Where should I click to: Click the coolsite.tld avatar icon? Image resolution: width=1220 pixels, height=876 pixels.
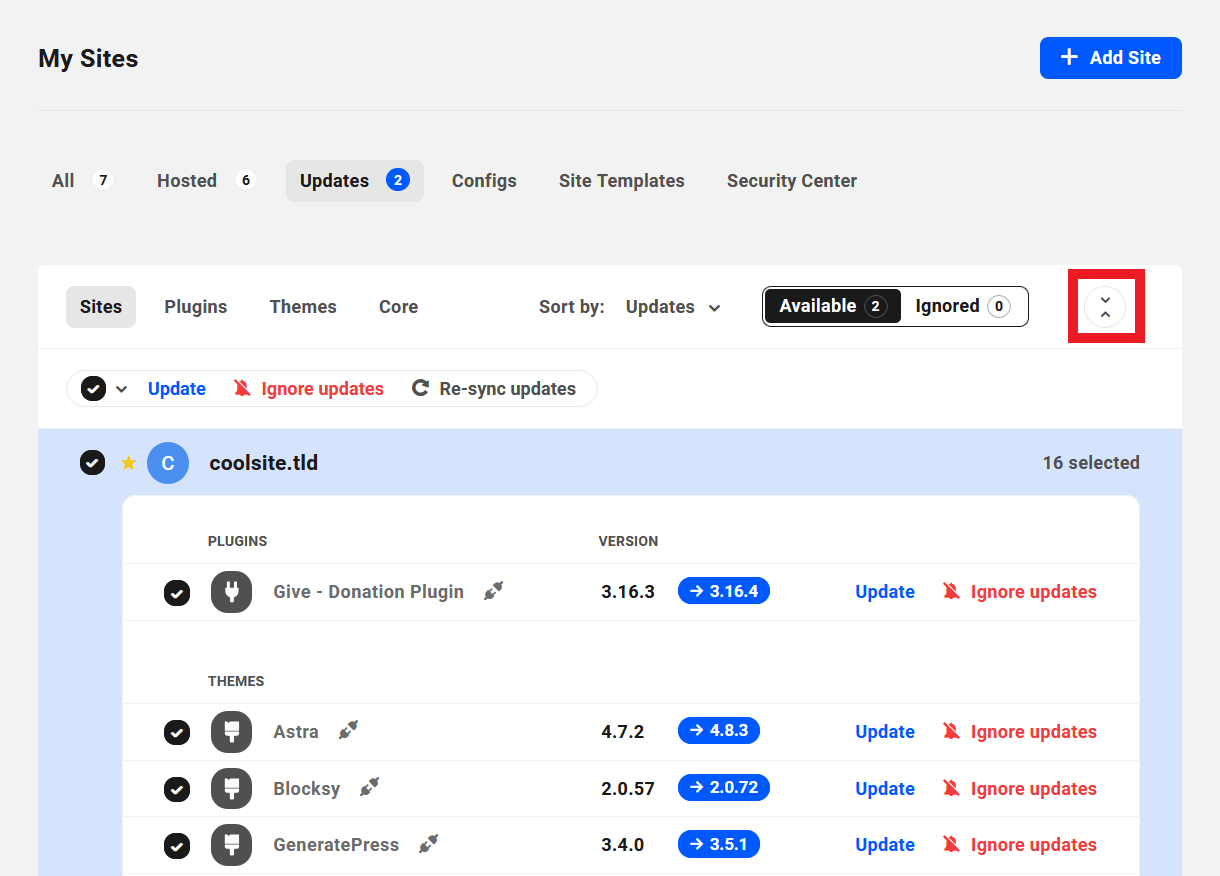[168, 463]
